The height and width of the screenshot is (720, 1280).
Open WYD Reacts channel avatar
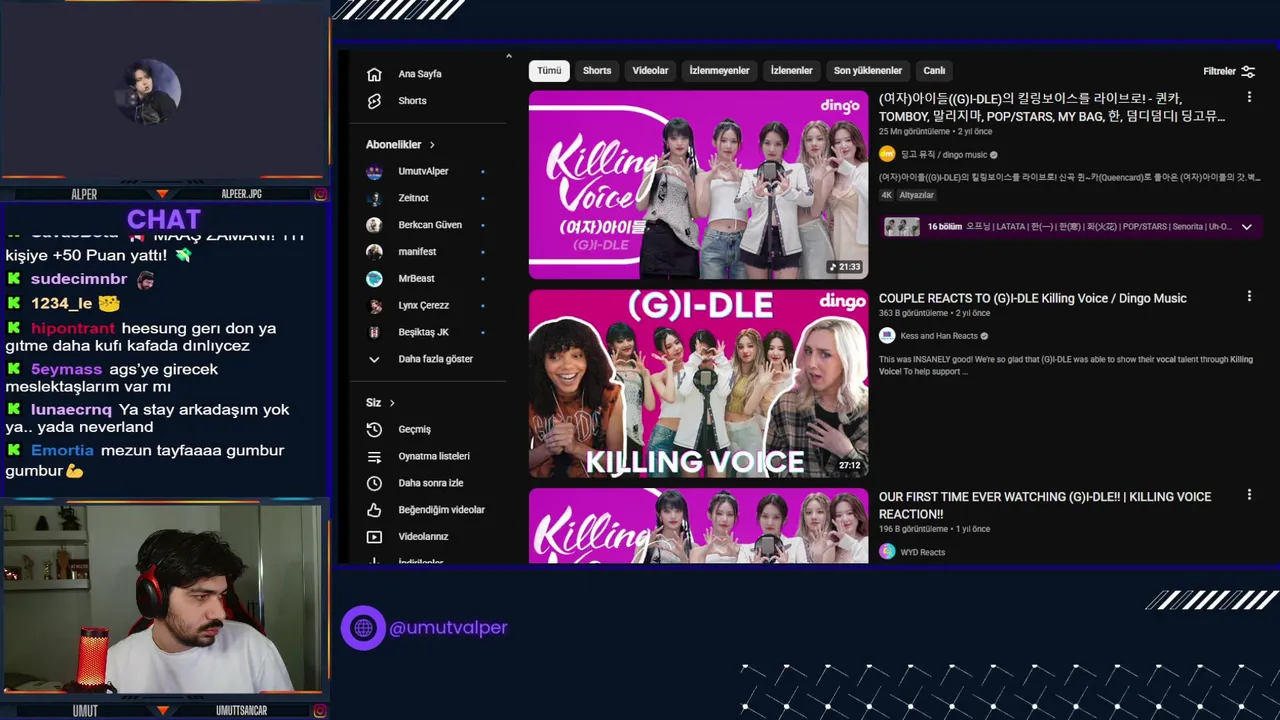(887, 551)
